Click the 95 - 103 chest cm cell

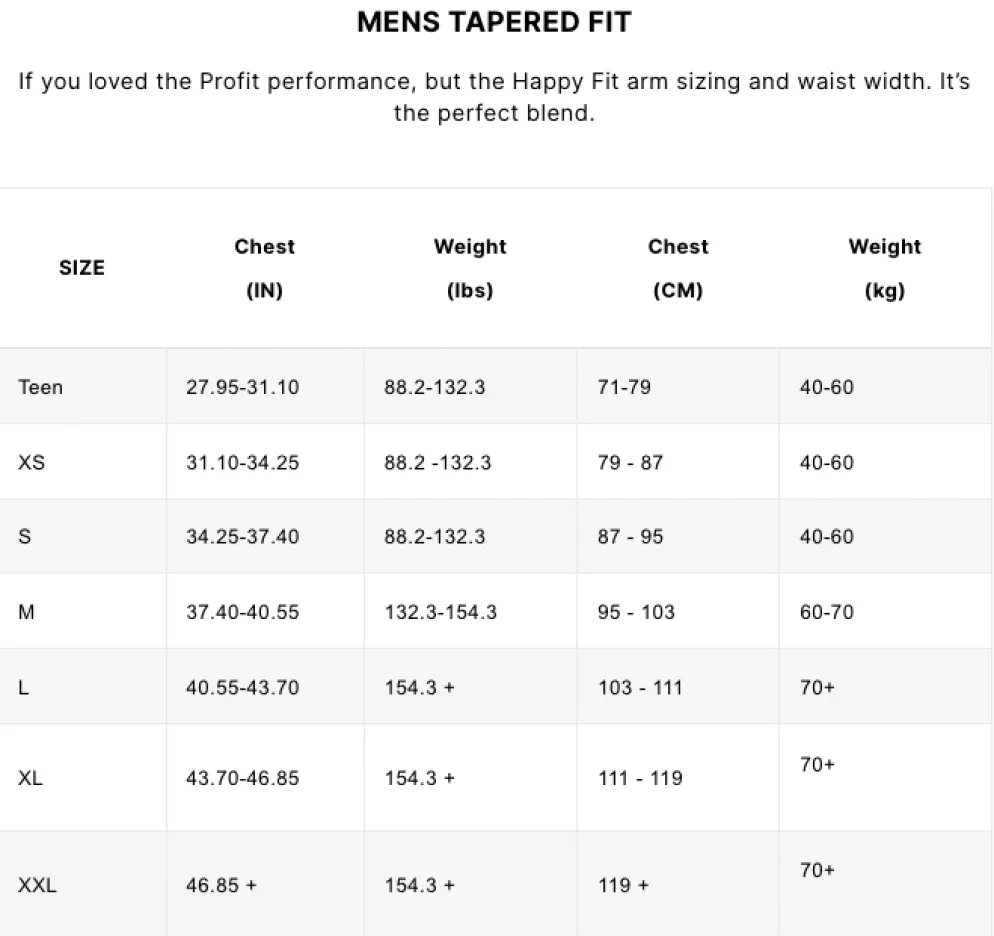(x=636, y=612)
